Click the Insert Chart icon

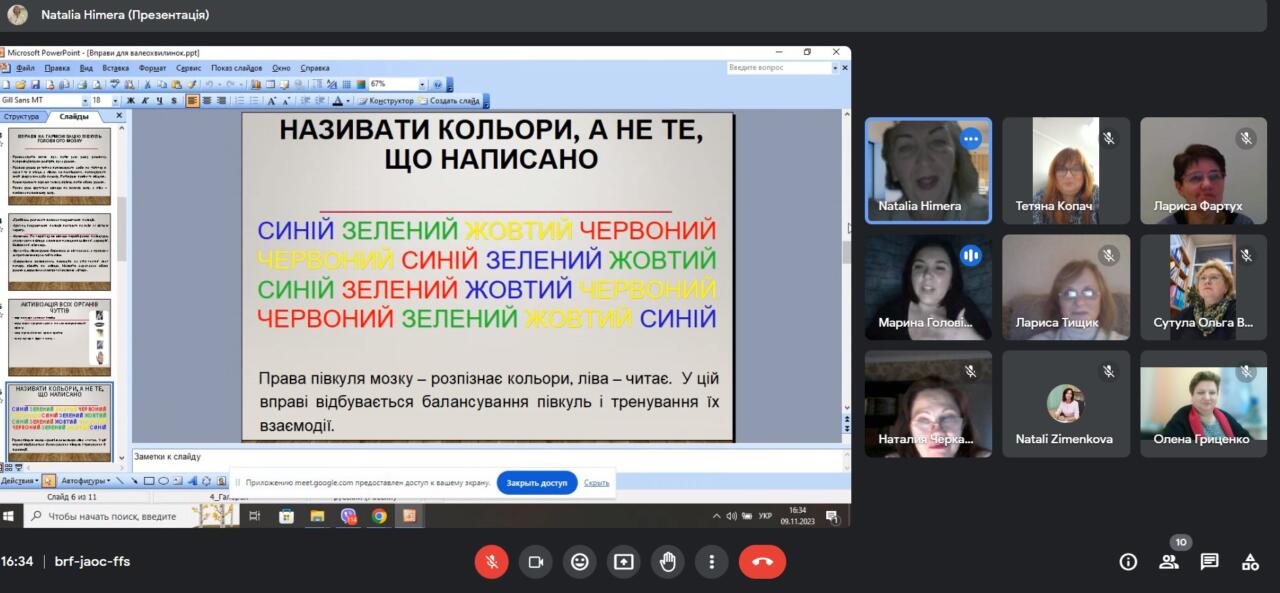[x=256, y=85]
